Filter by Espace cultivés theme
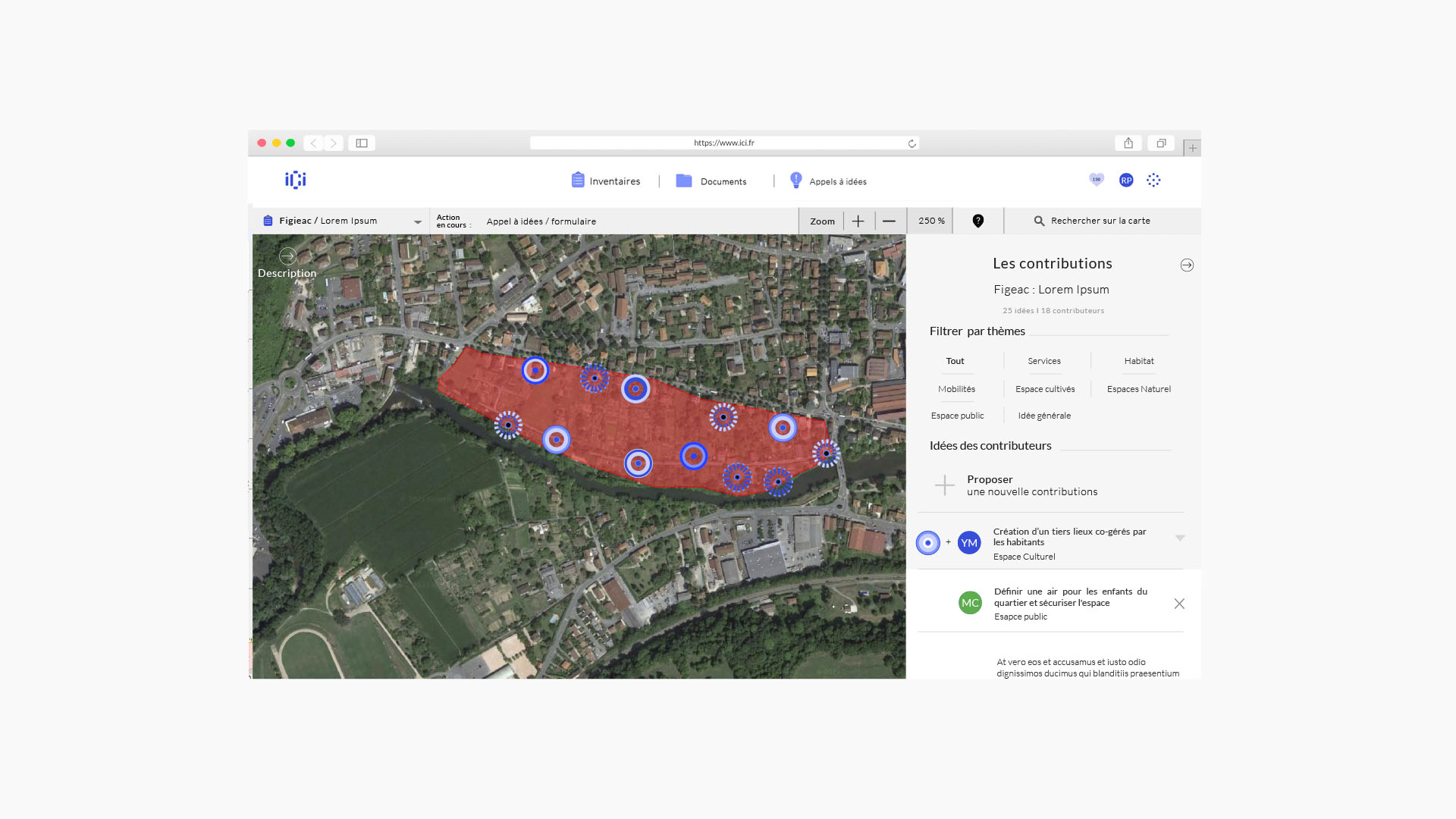The image size is (1456, 819). click(1045, 389)
